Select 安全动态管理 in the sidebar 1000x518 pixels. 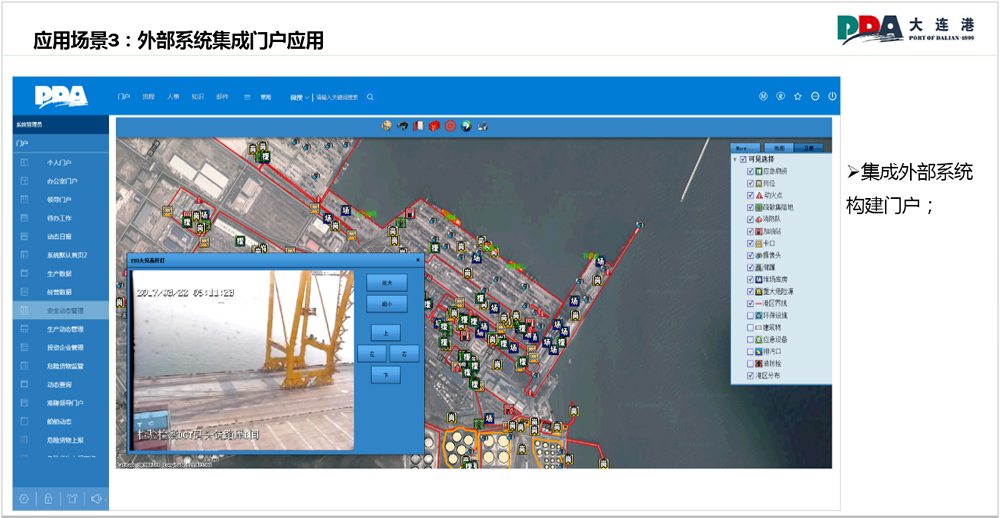click(x=61, y=311)
